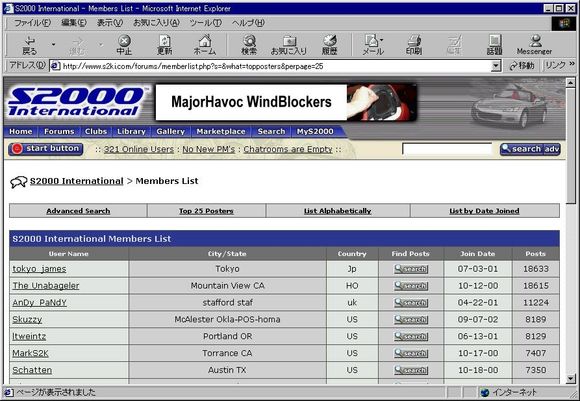Open the Search (検索) toolbar icon
The image size is (580, 401).
pos(249,45)
